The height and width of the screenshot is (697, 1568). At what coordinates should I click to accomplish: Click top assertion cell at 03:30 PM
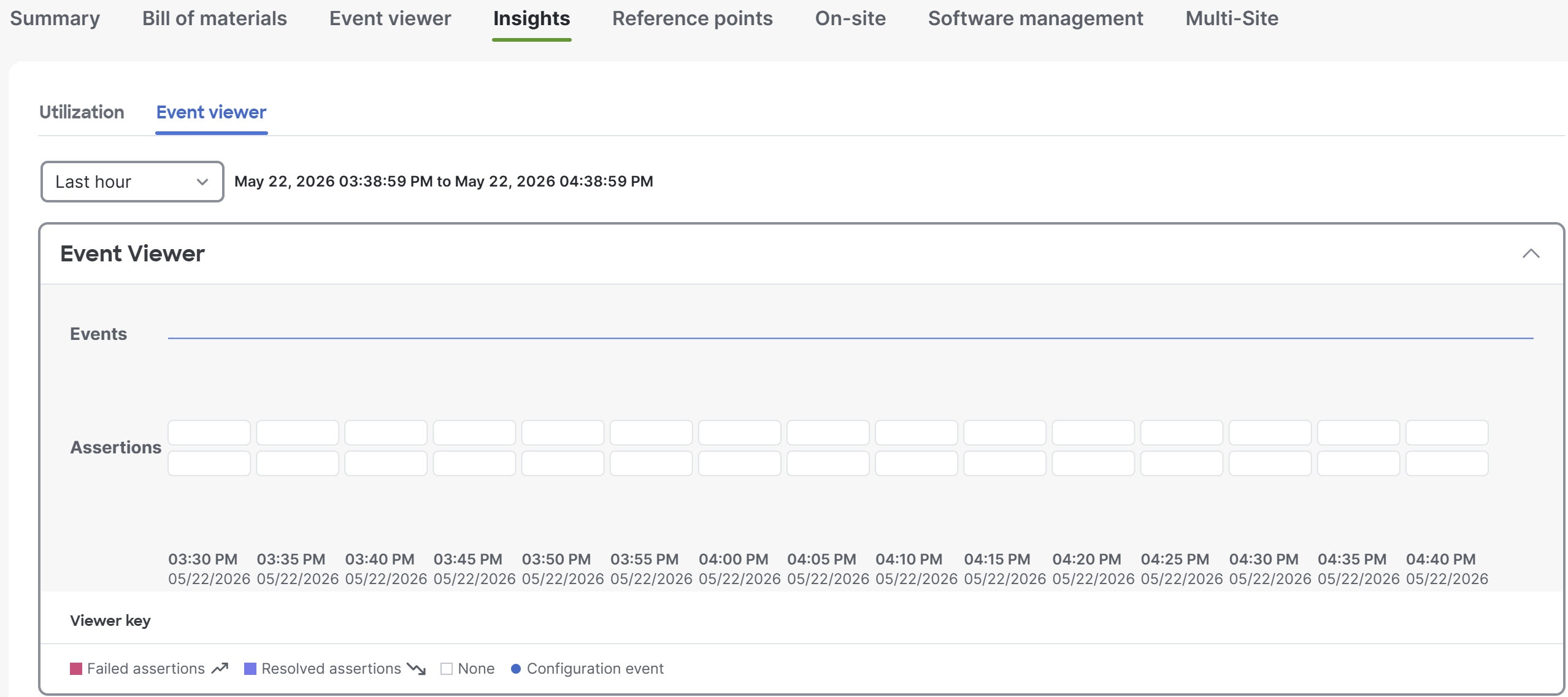209,433
